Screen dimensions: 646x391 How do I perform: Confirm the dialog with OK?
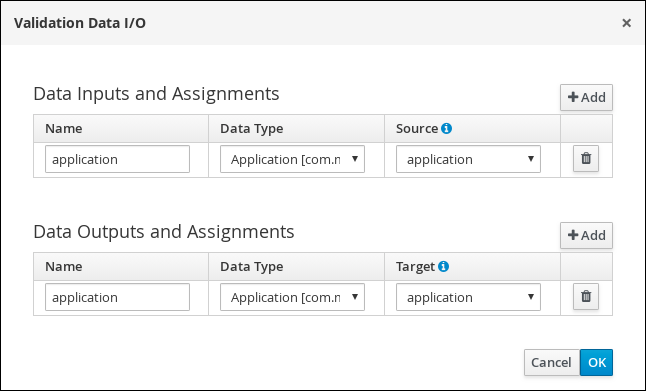[597, 363]
